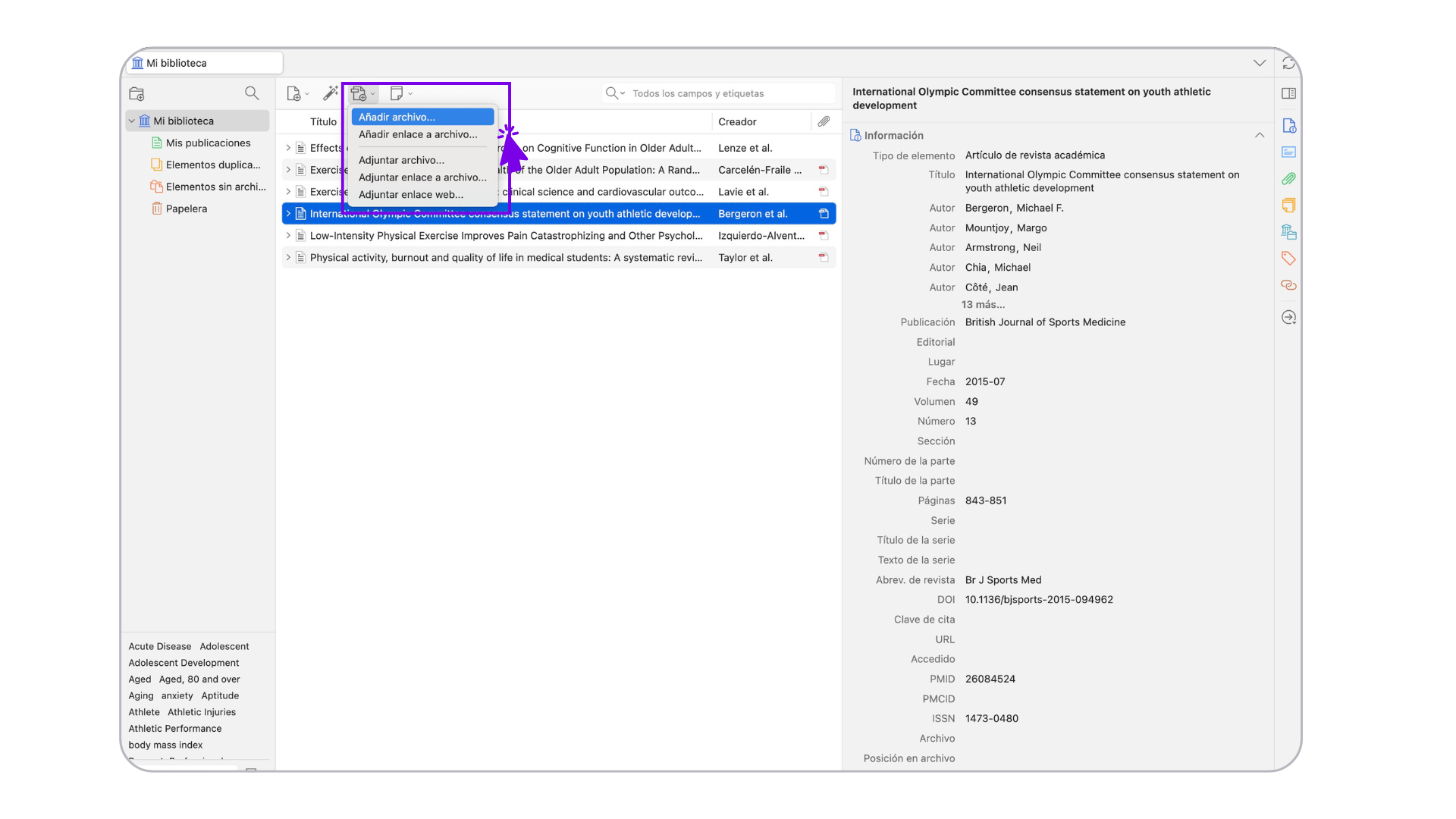
Task: Click the 'Athletic Performance' tag
Action: [175, 729]
